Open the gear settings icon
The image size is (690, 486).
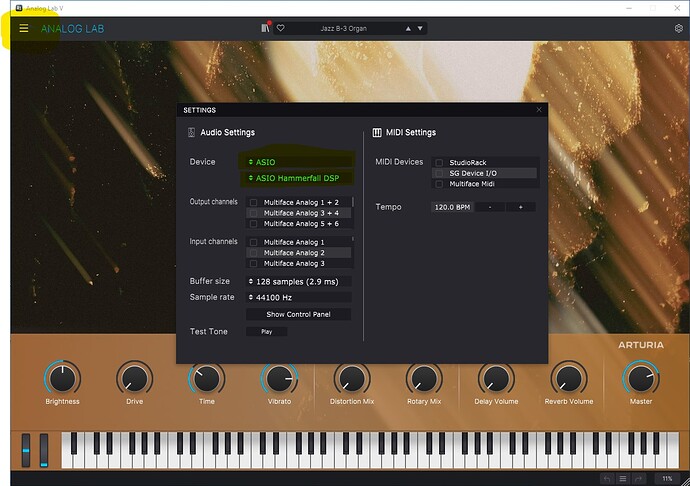pyautogui.click(x=679, y=29)
